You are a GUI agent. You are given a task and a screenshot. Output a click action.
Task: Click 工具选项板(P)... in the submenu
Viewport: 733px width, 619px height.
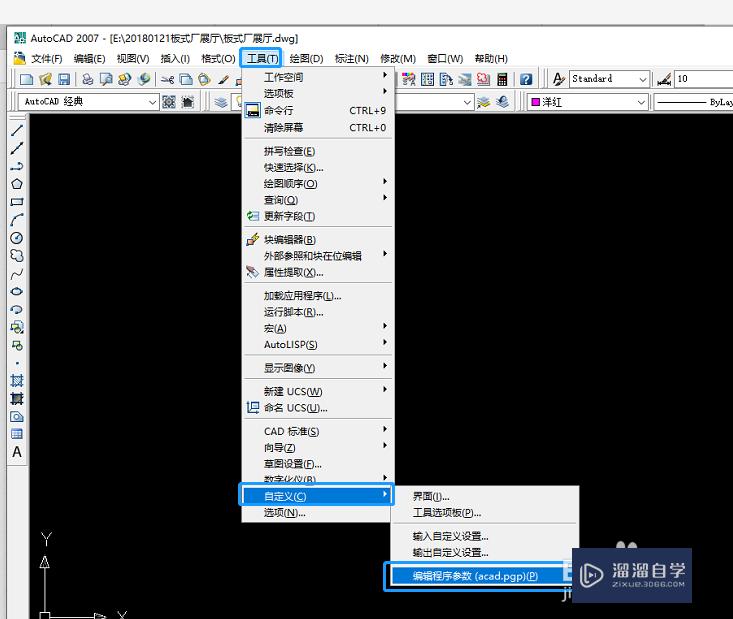pos(485,513)
